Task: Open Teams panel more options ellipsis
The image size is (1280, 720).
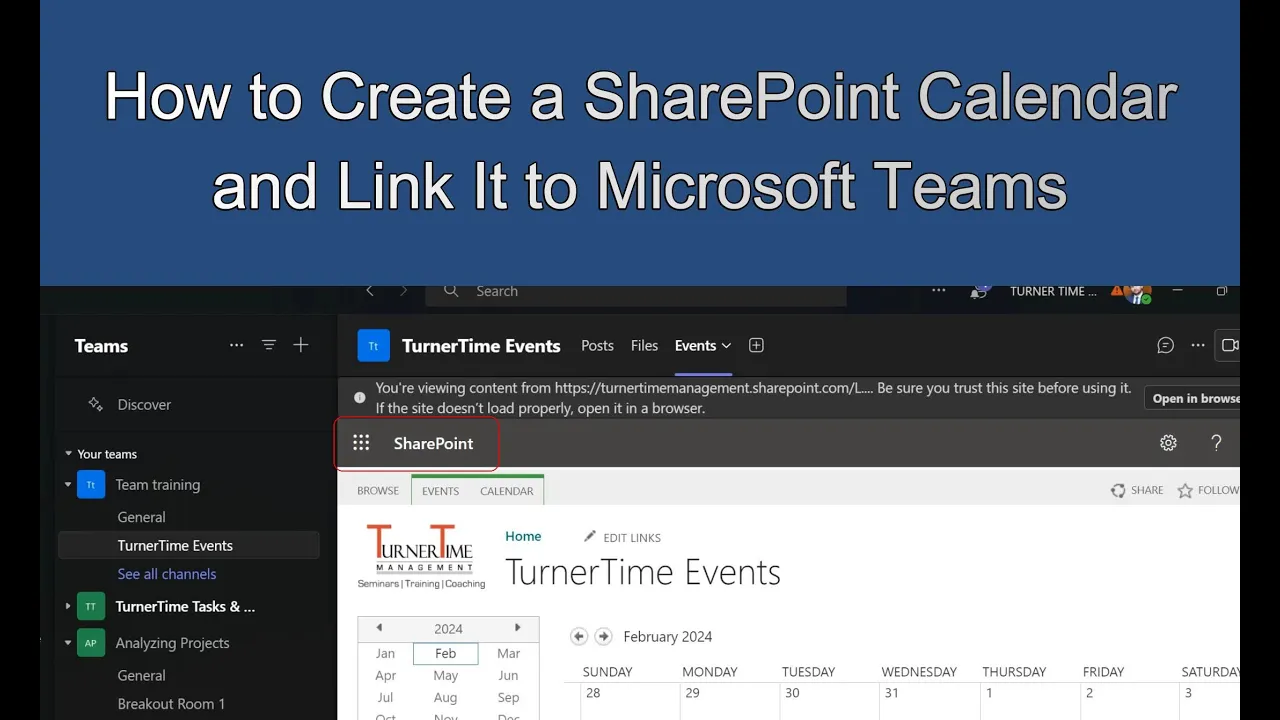Action: pyautogui.click(x=236, y=345)
